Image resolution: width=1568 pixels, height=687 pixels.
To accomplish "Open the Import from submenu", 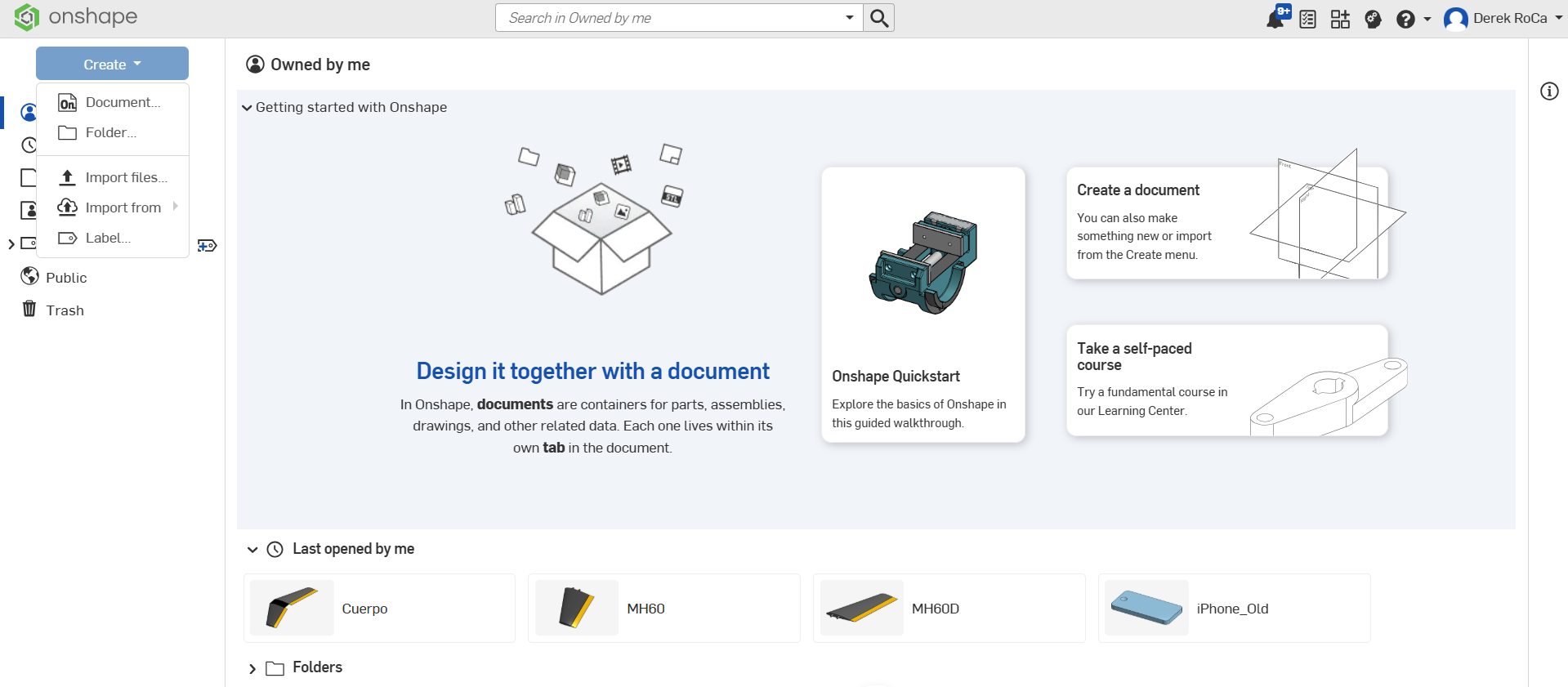I will [113, 207].
